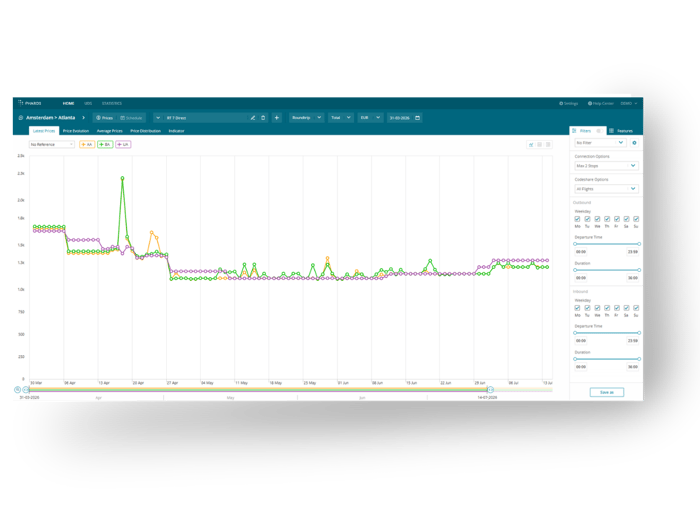The width and height of the screenshot is (700, 525).
Task: Click the Inbound duration 36:00 field
Action: [633, 367]
